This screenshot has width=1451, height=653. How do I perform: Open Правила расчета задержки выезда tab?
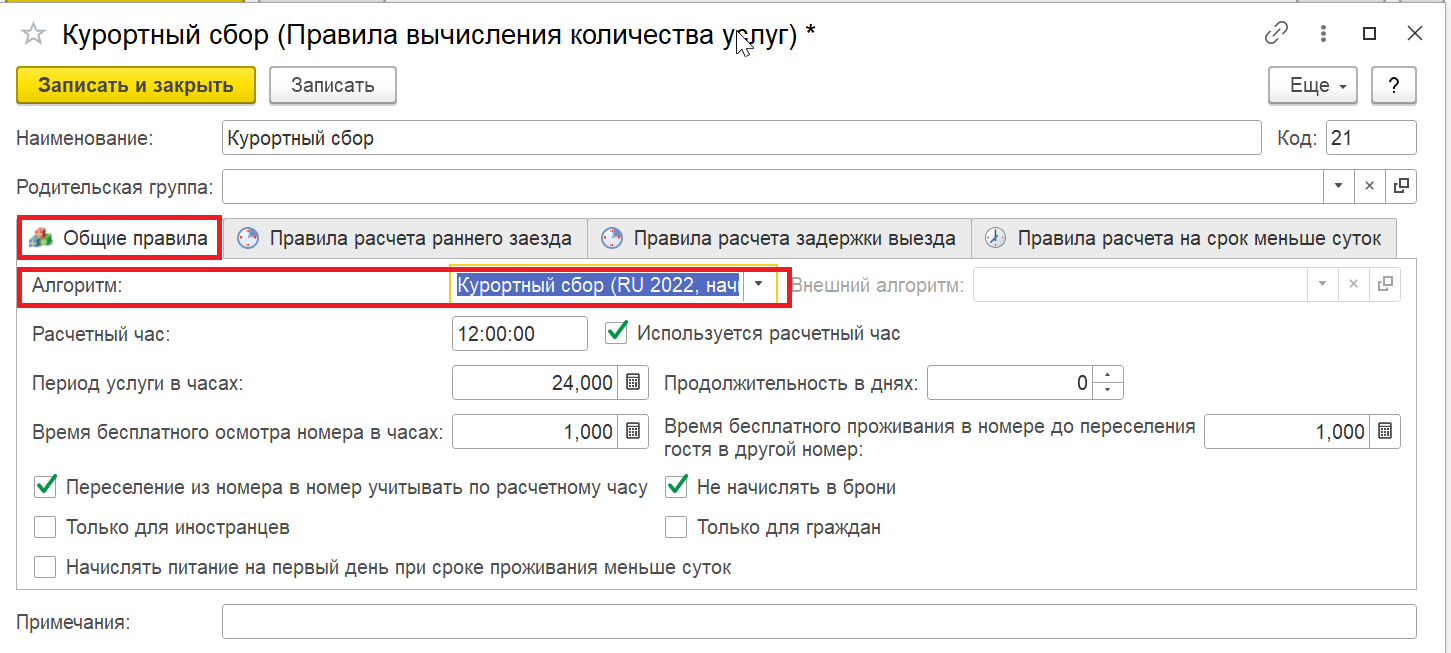(x=779, y=238)
